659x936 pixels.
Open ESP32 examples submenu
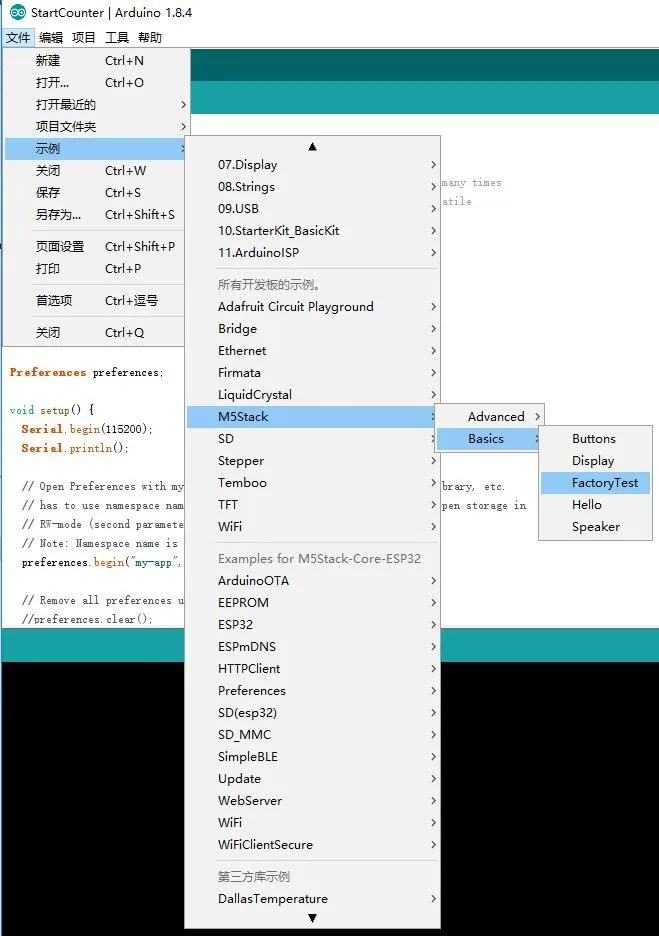click(312, 625)
